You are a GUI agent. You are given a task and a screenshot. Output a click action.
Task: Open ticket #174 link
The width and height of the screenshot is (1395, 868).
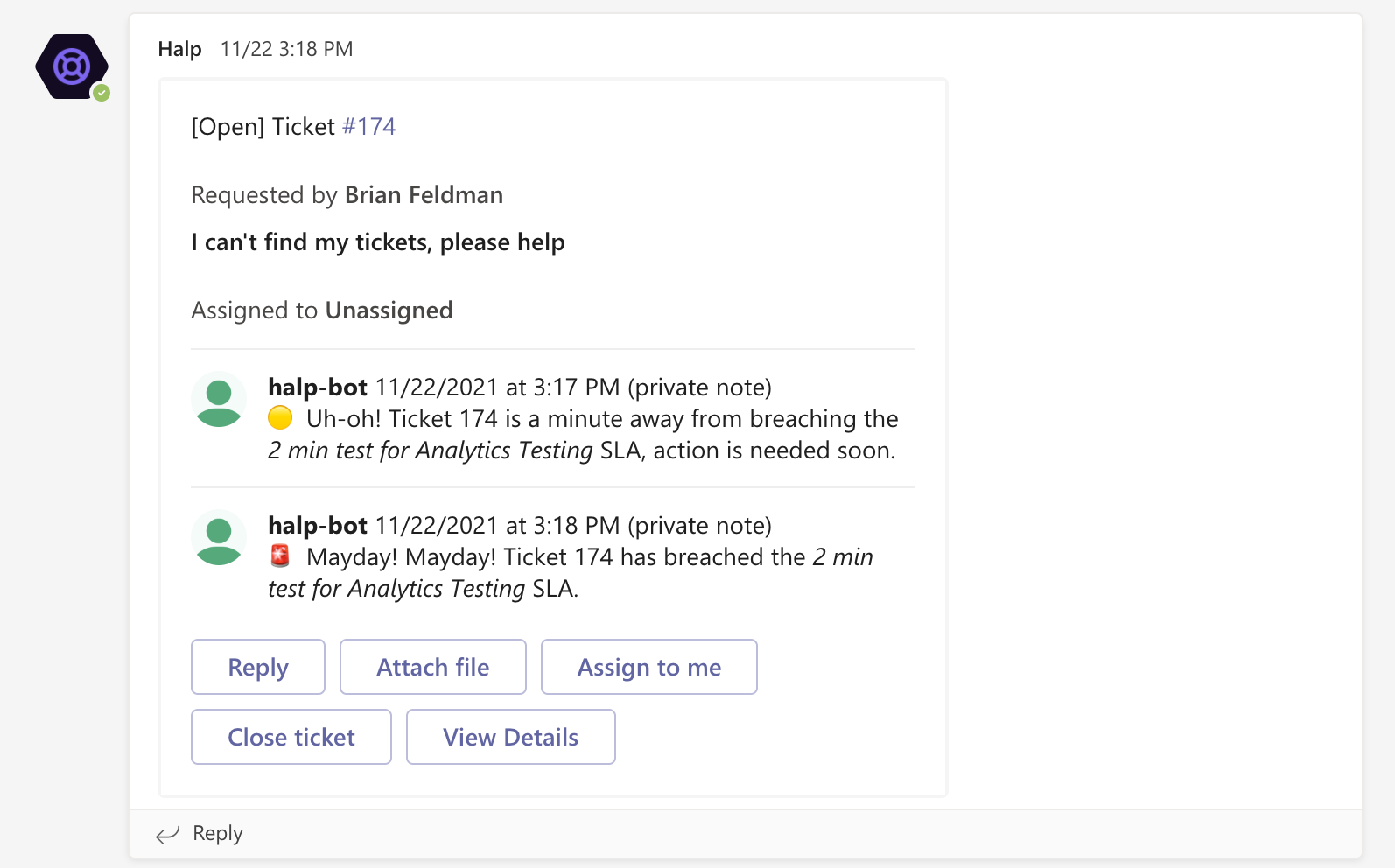point(368,127)
